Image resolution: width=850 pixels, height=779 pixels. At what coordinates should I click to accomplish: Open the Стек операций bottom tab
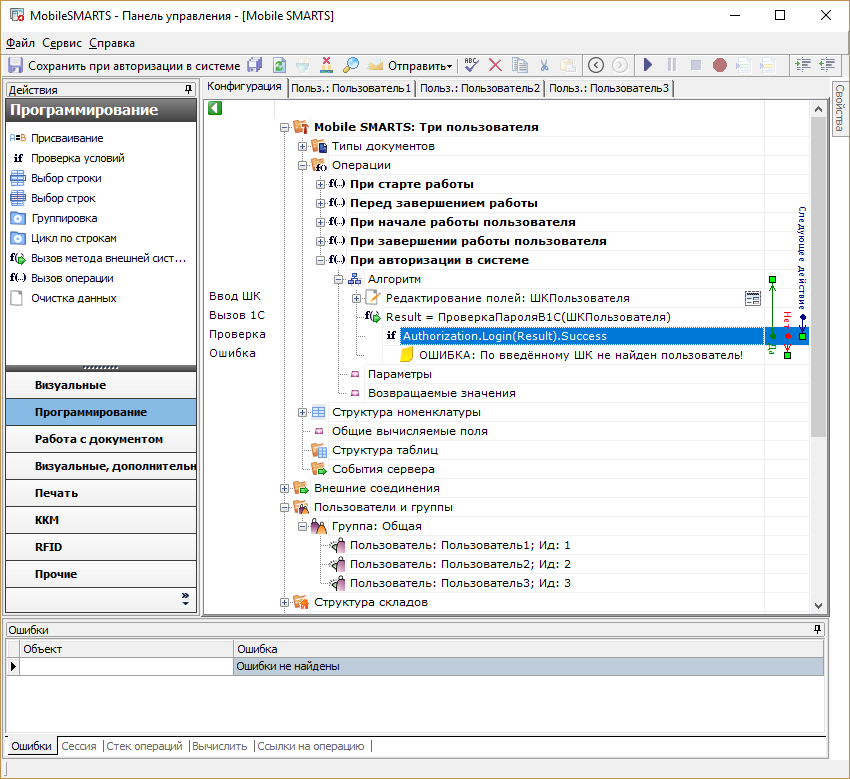pyautogui.click(x=144, y=746)
